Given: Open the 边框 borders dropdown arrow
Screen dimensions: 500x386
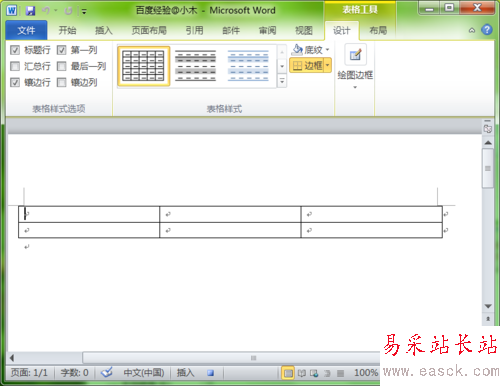Looking at the screenshot, I should pos(328,66).
